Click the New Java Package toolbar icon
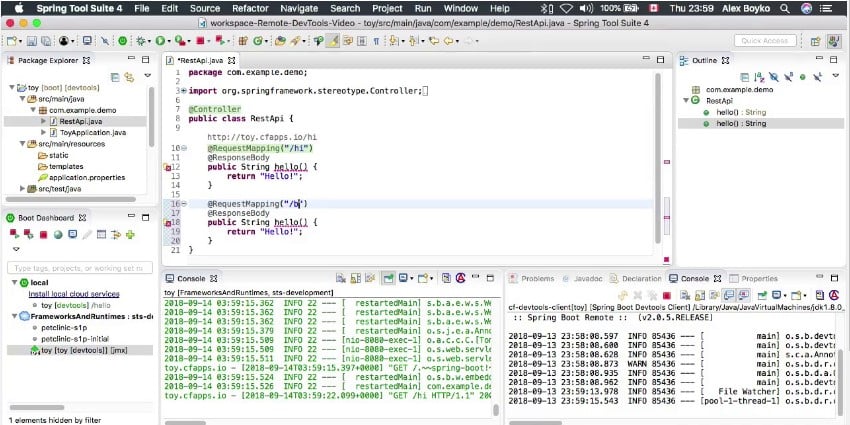Screen dimensions: 850x425 pos(243,41)
